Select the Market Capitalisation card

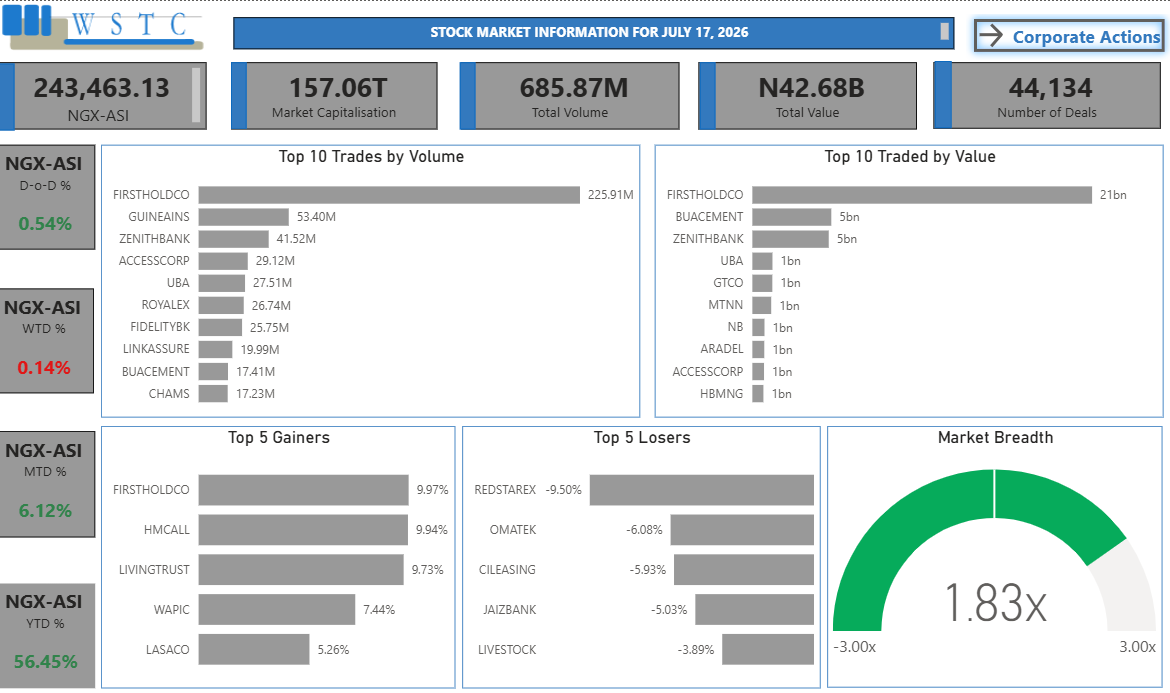click(334, 96)
